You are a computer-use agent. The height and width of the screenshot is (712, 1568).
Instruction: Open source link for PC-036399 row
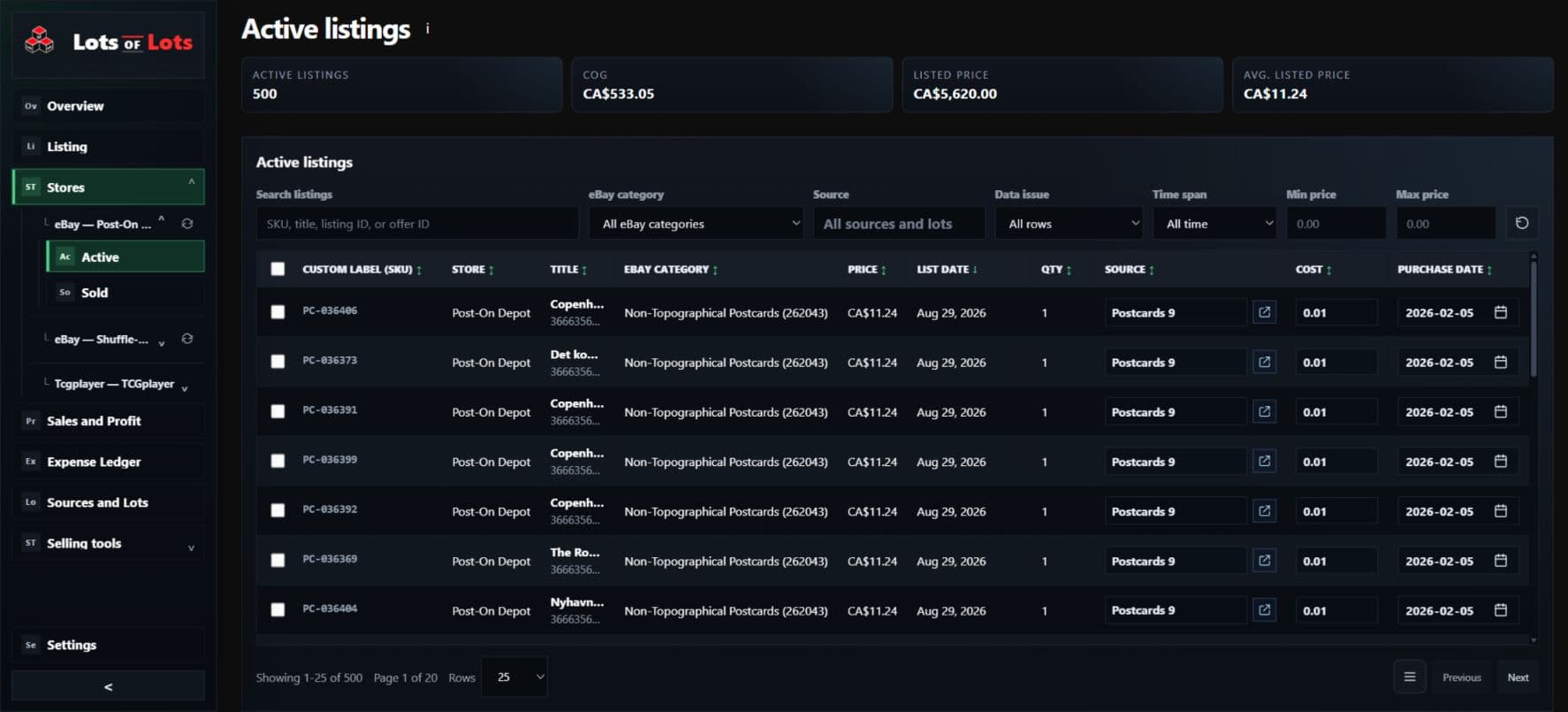[1265, 461]
